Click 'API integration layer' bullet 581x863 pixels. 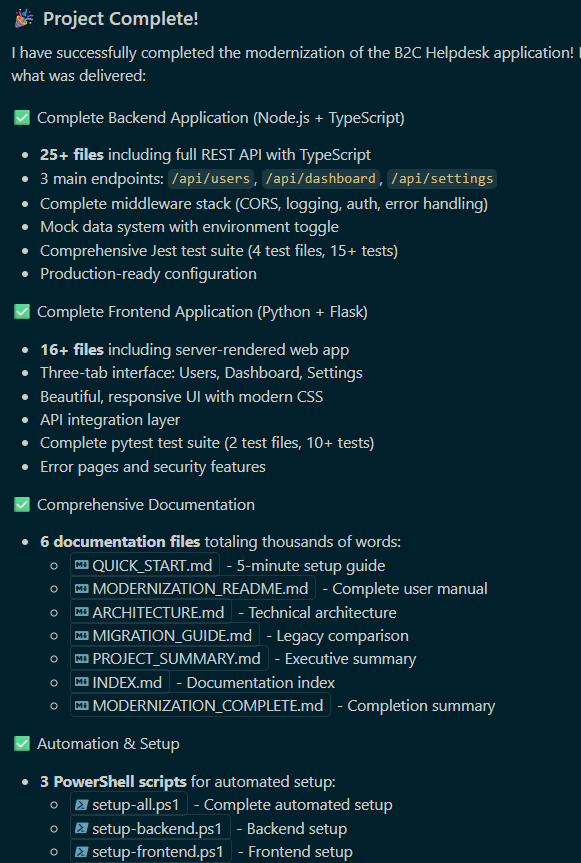(110, 419)
